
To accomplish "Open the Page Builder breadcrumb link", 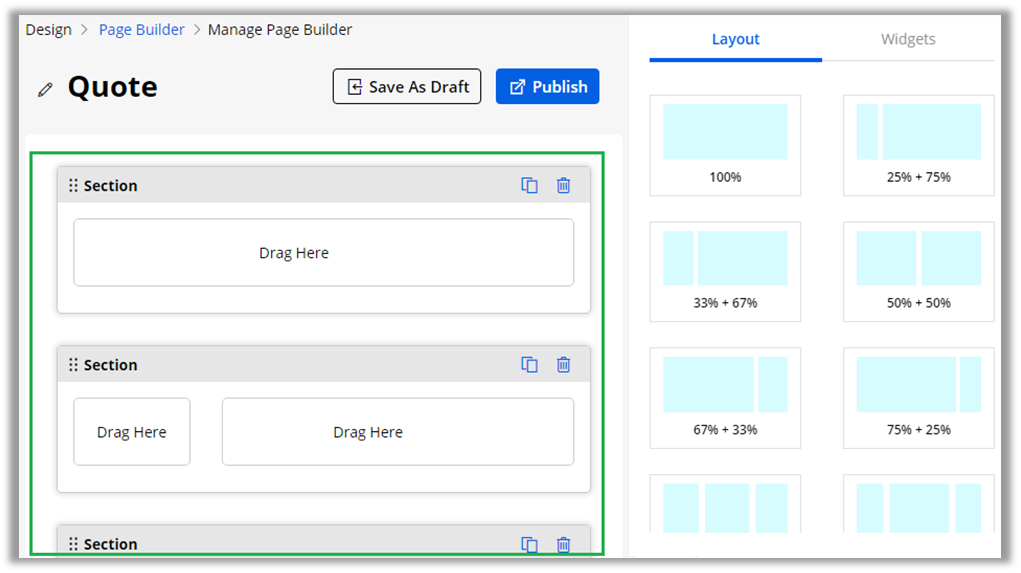I will click(141, 29).
